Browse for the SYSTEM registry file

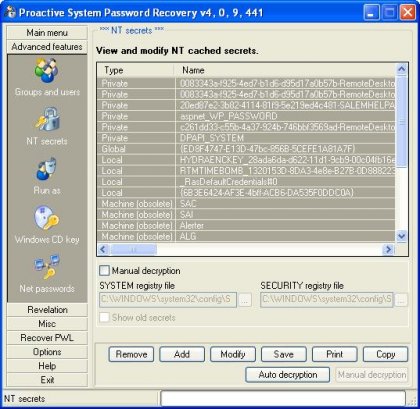click(245, 300)
